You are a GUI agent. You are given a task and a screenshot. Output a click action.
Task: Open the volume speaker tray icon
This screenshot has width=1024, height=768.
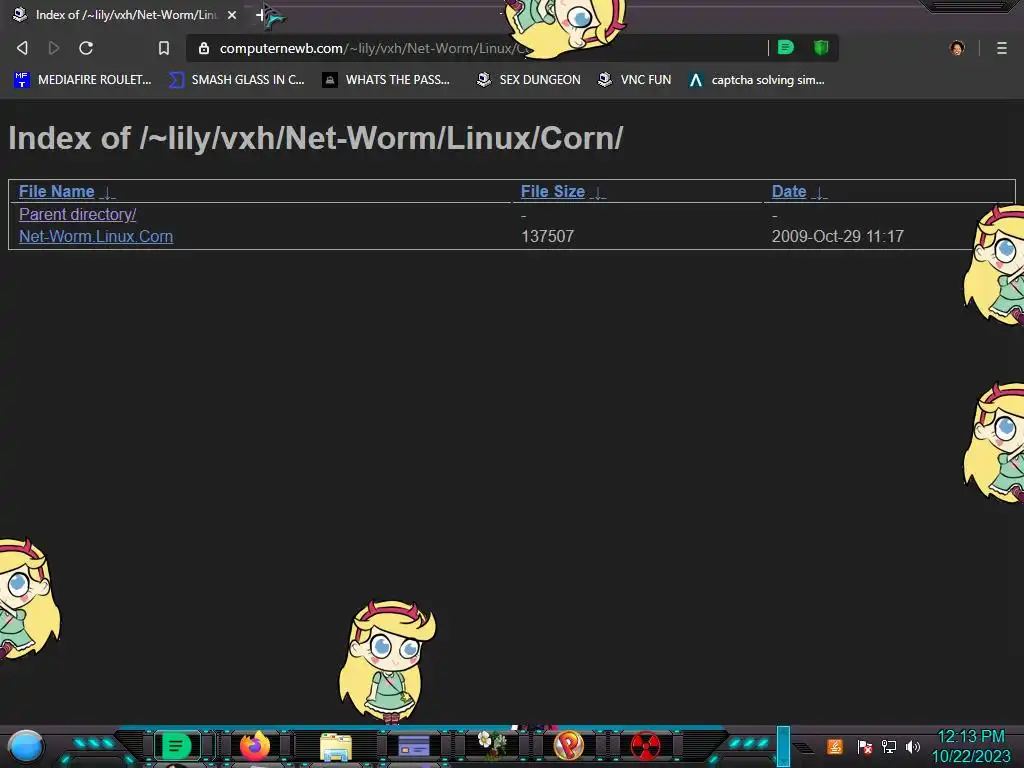coord(912,746)
